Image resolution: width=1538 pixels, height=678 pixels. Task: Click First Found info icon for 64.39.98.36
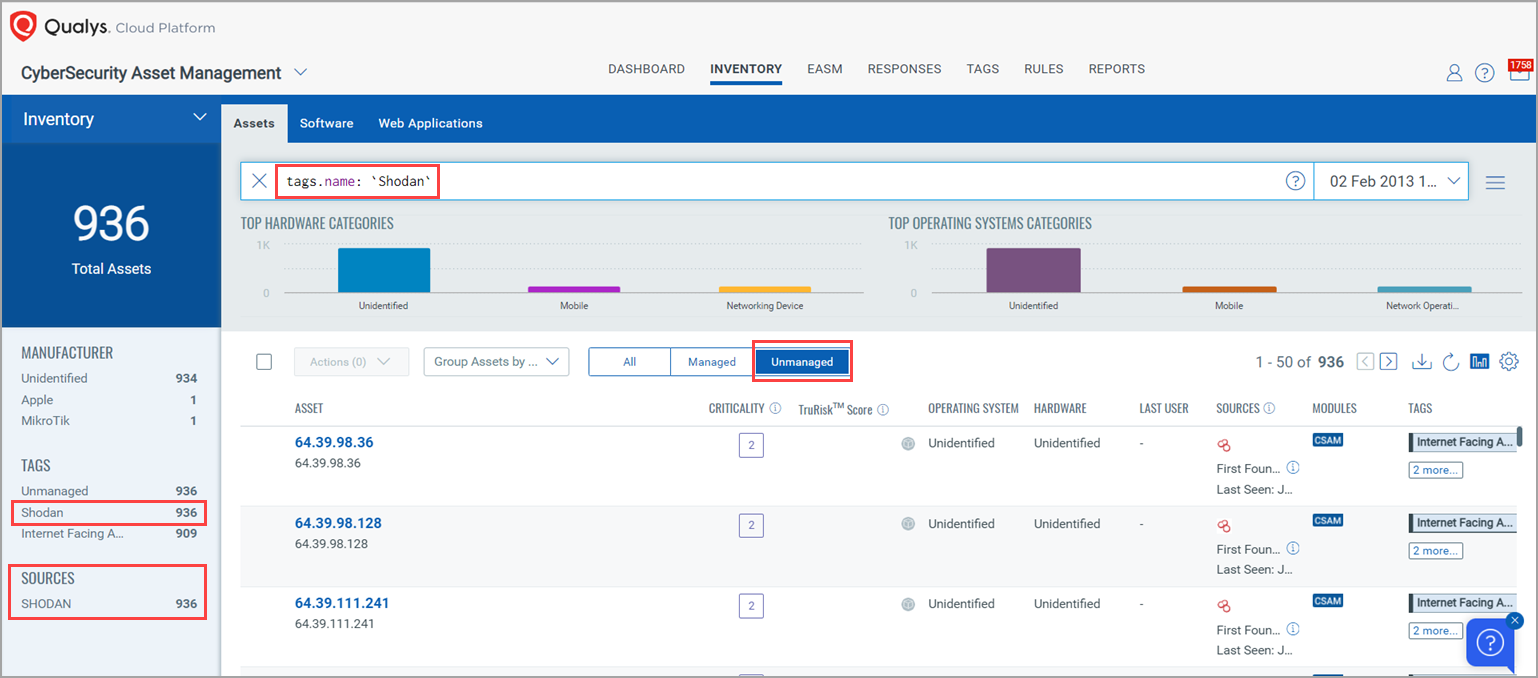[x=1293, y=467]
